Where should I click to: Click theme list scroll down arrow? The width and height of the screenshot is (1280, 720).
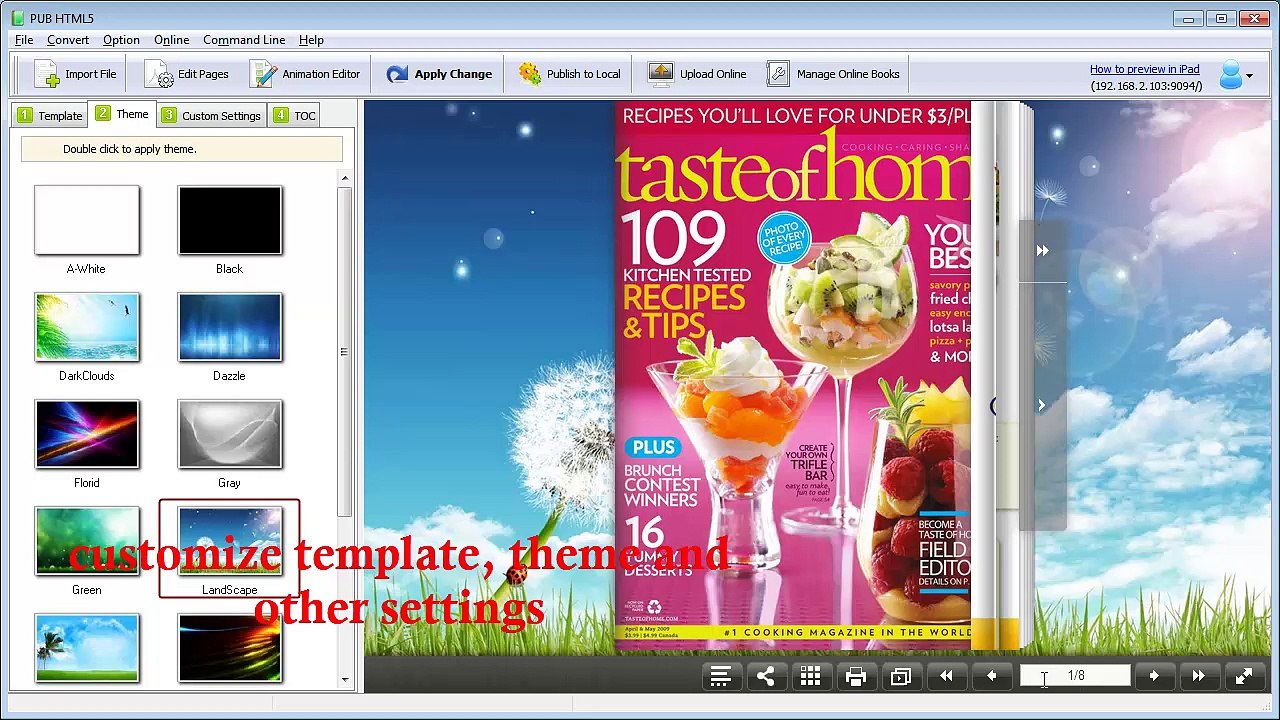click(345, 680)
